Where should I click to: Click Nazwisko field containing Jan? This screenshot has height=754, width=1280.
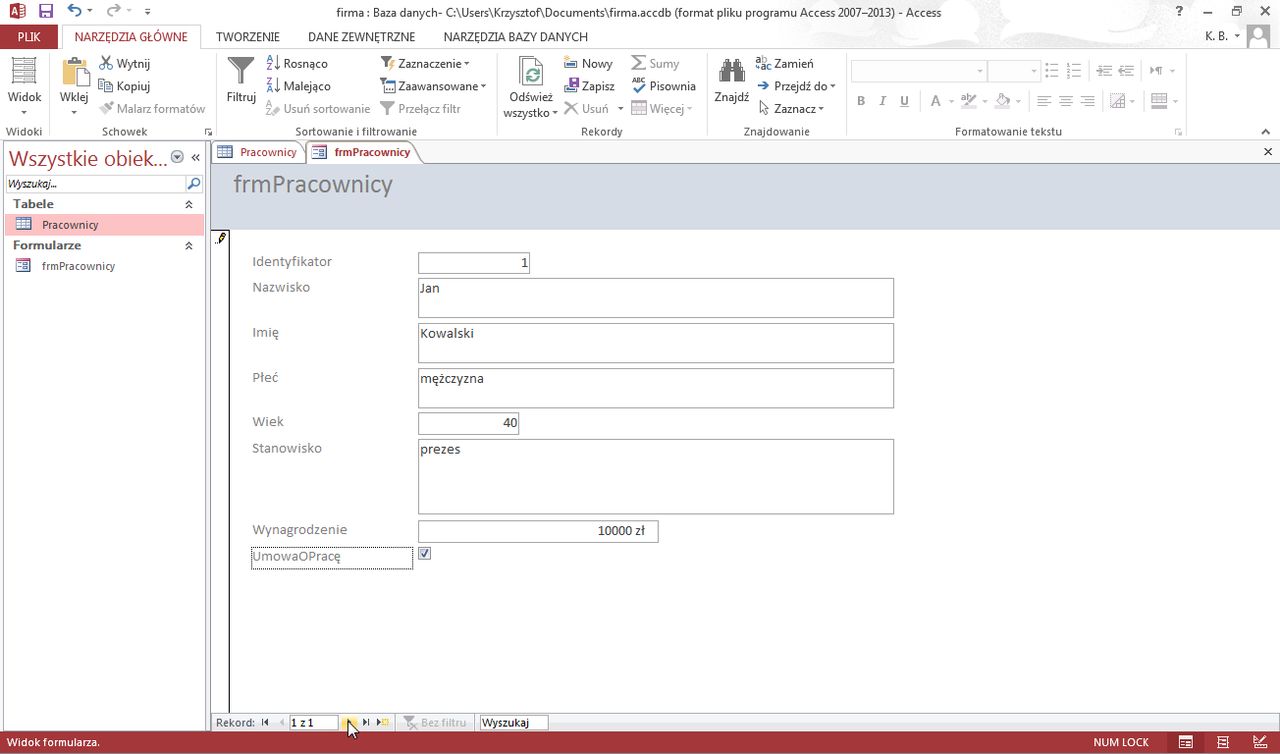(656, 298)
